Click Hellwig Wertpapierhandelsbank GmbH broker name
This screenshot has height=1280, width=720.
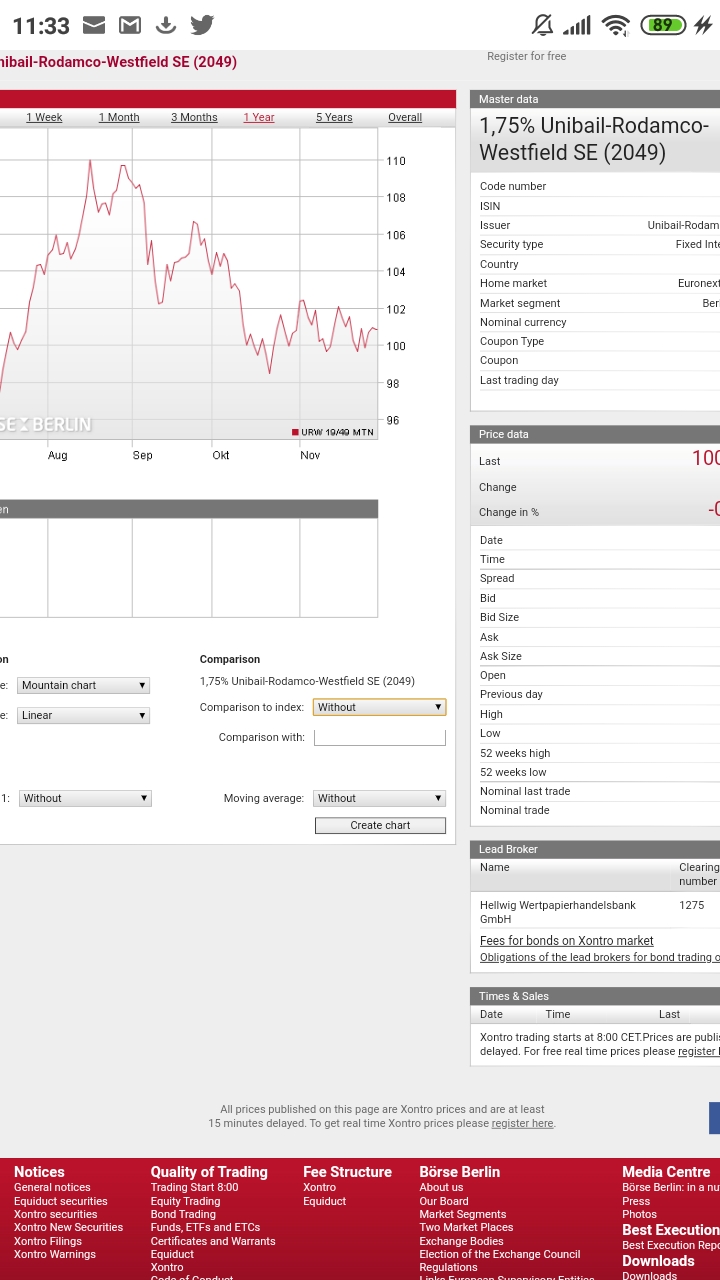point(558,912)
